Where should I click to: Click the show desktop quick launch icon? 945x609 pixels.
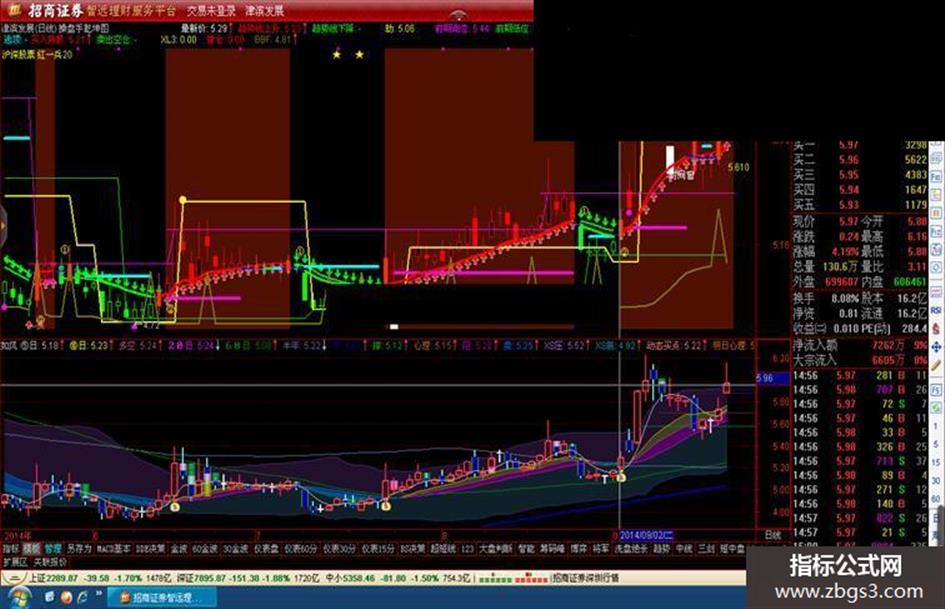click(x=49, y=596)
